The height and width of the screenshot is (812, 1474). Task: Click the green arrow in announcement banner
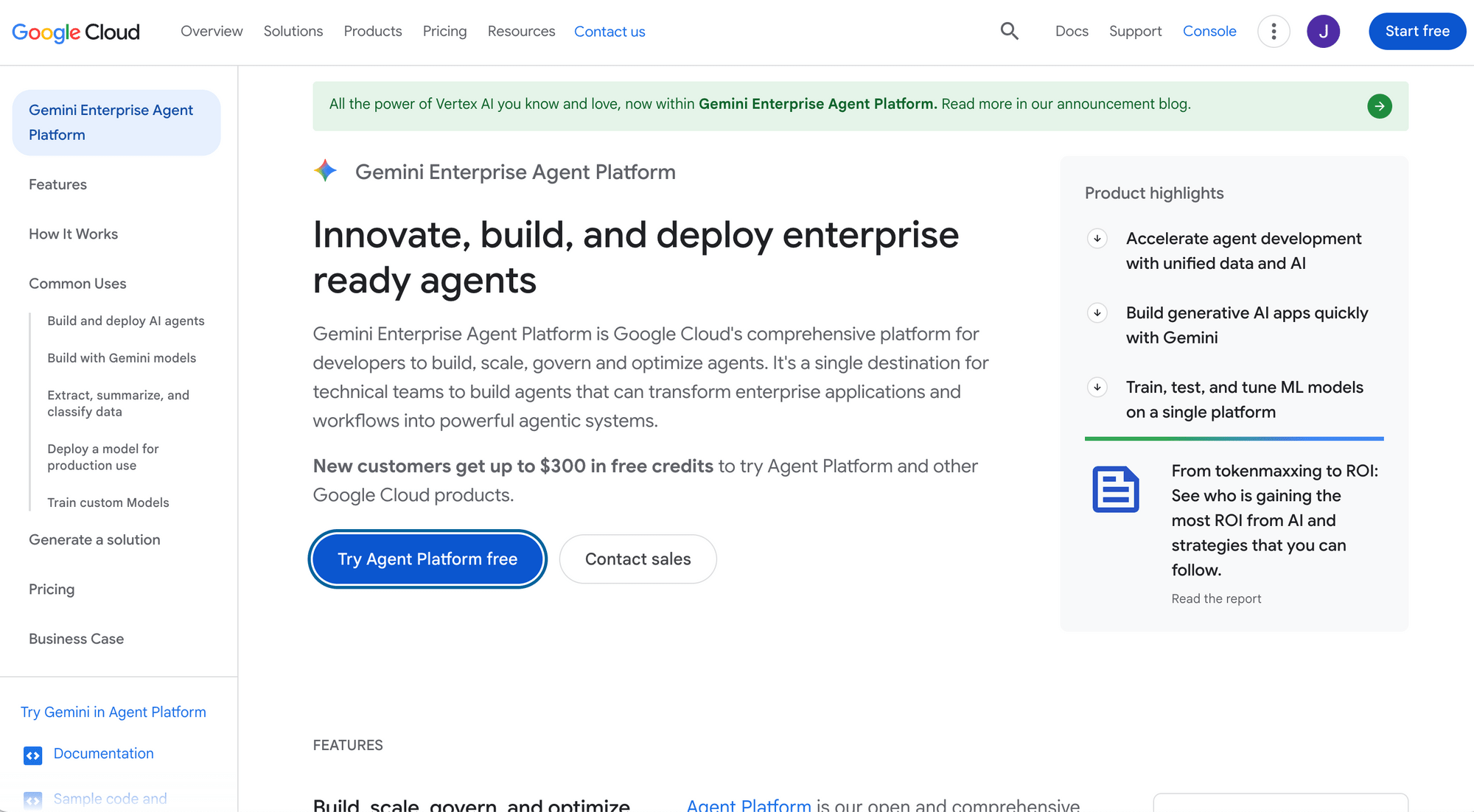1380,106
